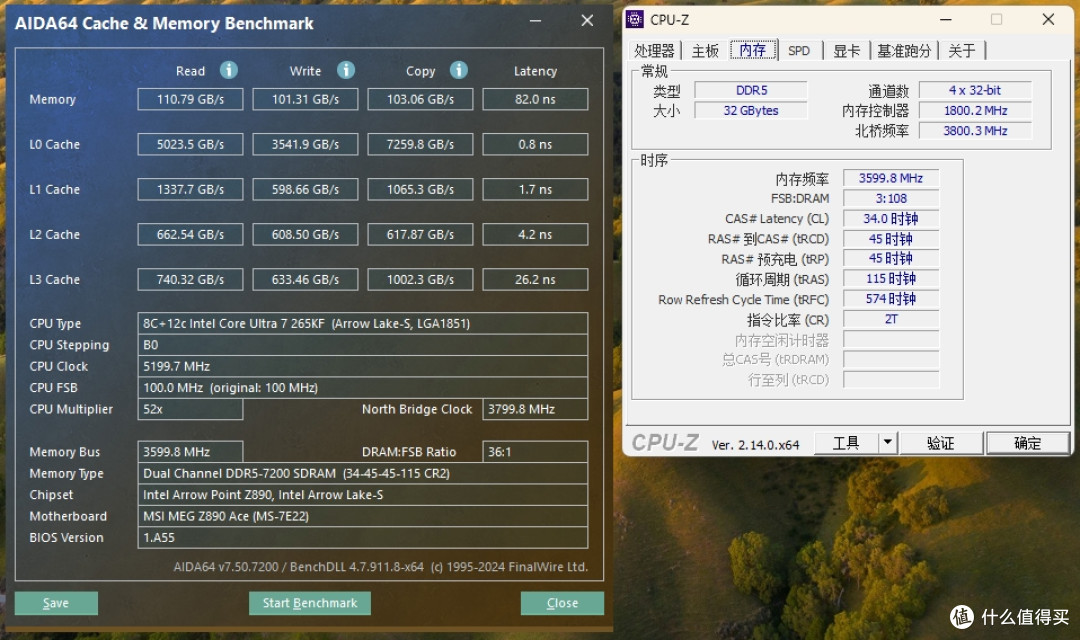Click the Save button in AIDA64
Screen dimensions: 1080x640
[56, 603]
